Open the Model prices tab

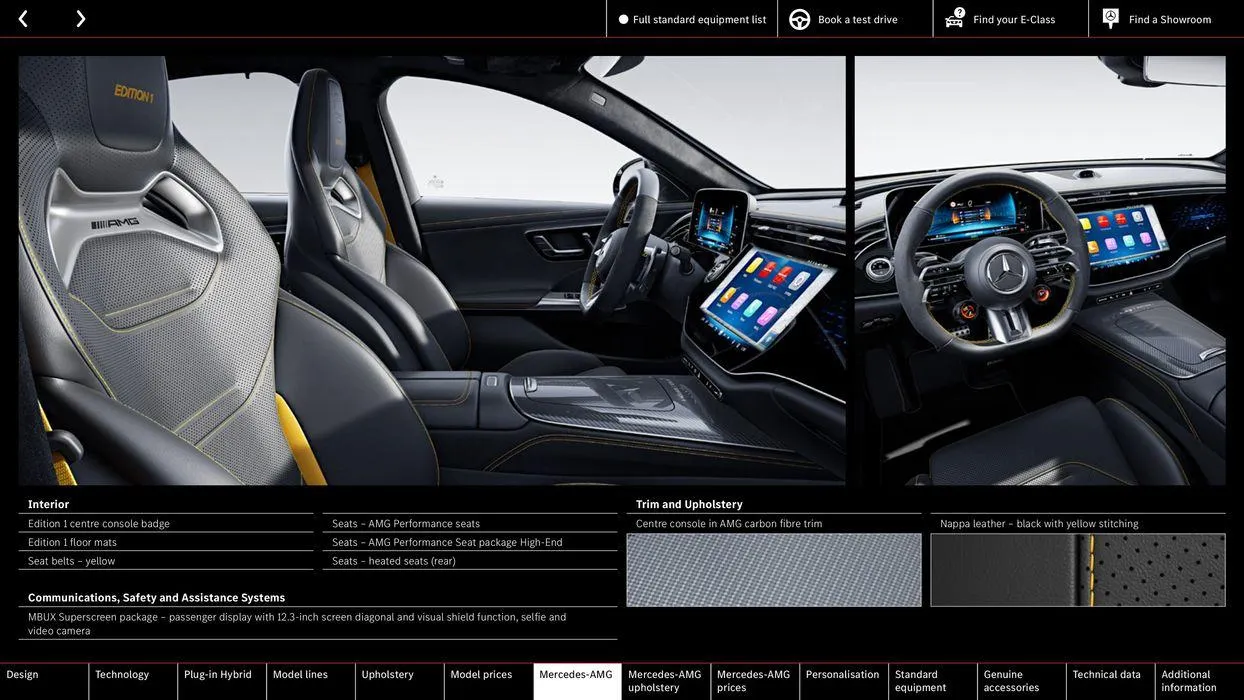tap(483, 673)
